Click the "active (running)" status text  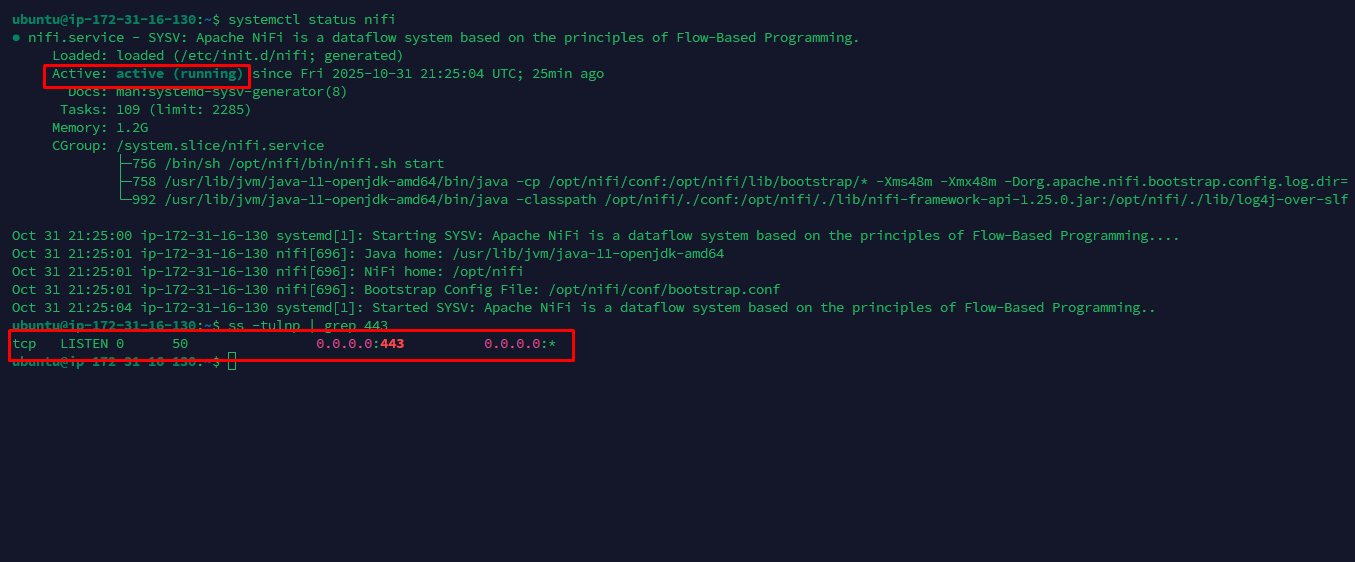coord(180,74)
